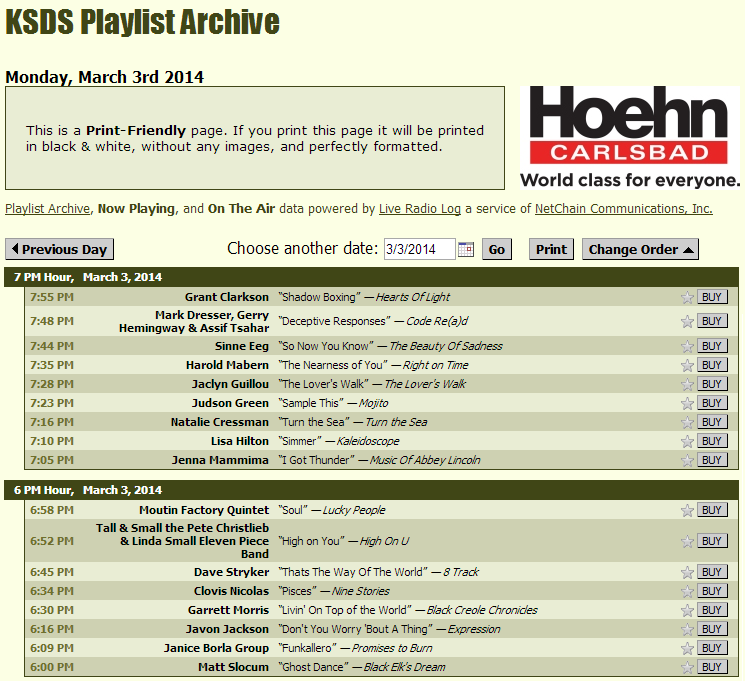Click album title Black Elk's Dream
Screen dimensions: 745x681
[404, 667]
